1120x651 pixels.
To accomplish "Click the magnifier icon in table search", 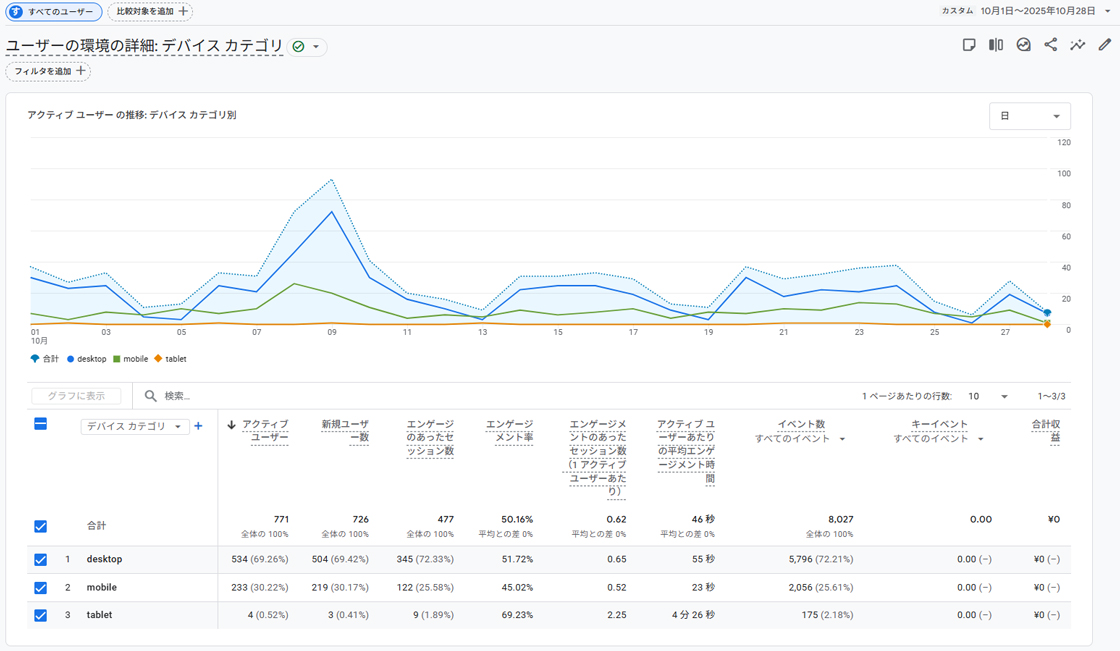I will [x=152, y=396].
